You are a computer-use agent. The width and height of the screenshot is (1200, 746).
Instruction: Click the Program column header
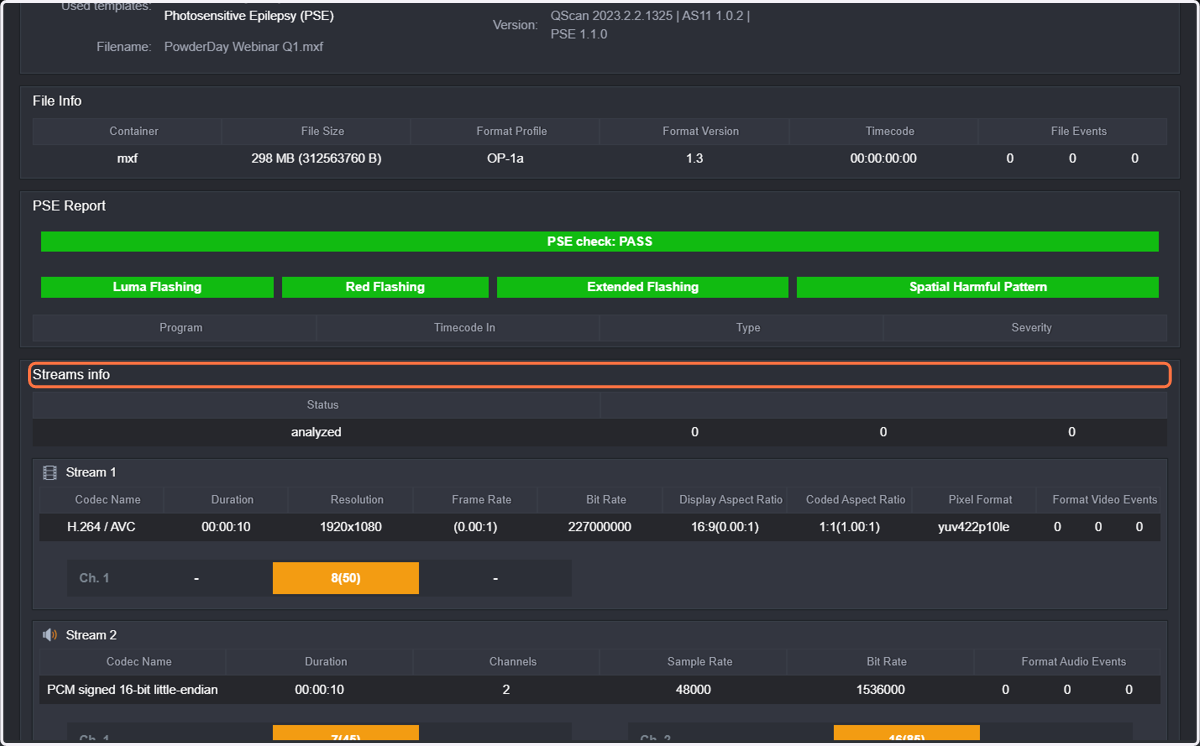point(181,328)
